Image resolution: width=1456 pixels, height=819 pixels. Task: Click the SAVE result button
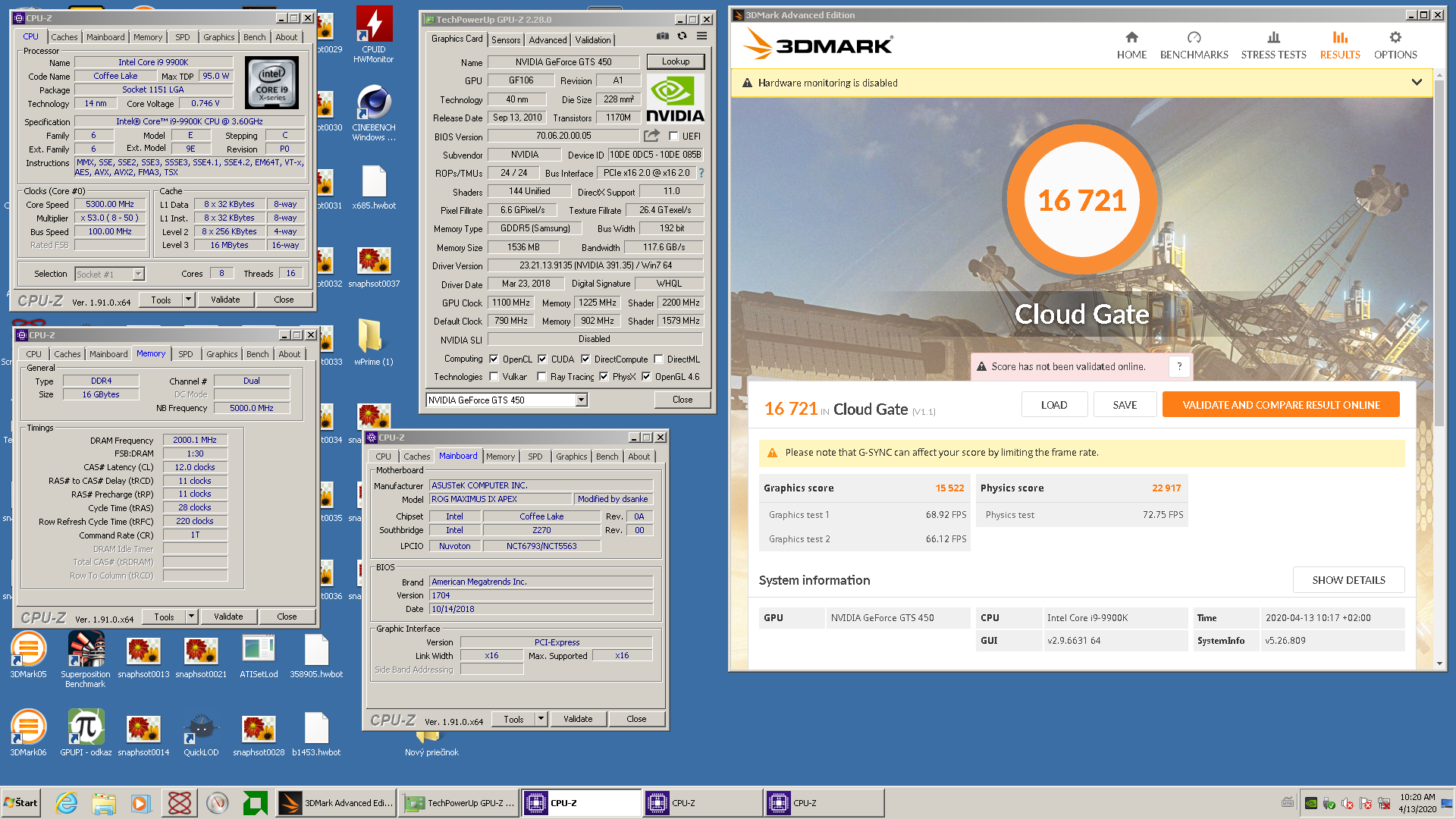1125,405
